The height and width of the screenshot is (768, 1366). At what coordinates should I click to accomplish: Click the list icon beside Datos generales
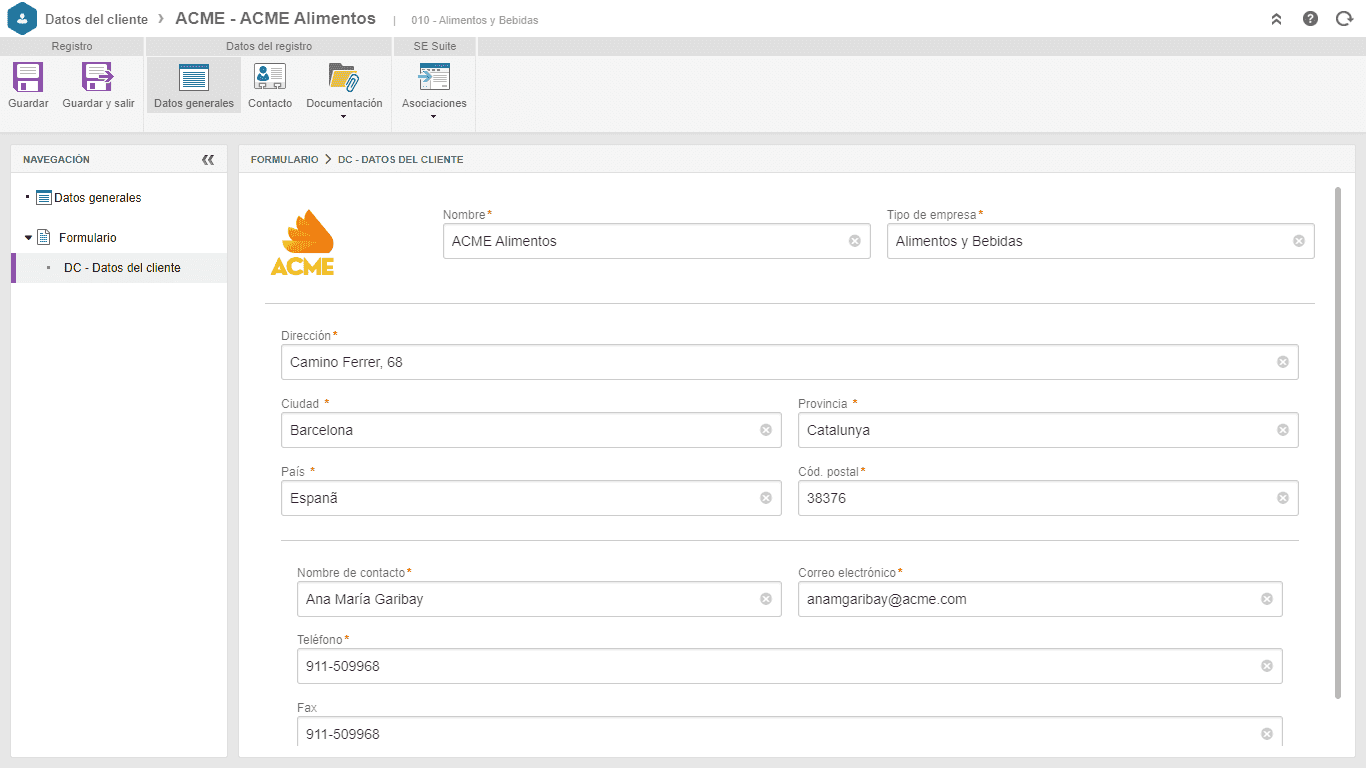point(44,198)
